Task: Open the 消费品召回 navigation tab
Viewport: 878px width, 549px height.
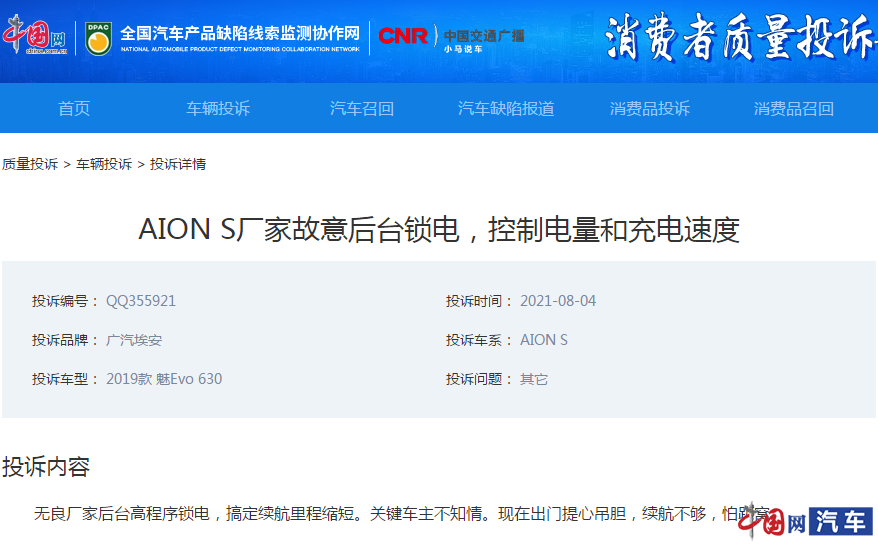Action: (x=793, y=108)
